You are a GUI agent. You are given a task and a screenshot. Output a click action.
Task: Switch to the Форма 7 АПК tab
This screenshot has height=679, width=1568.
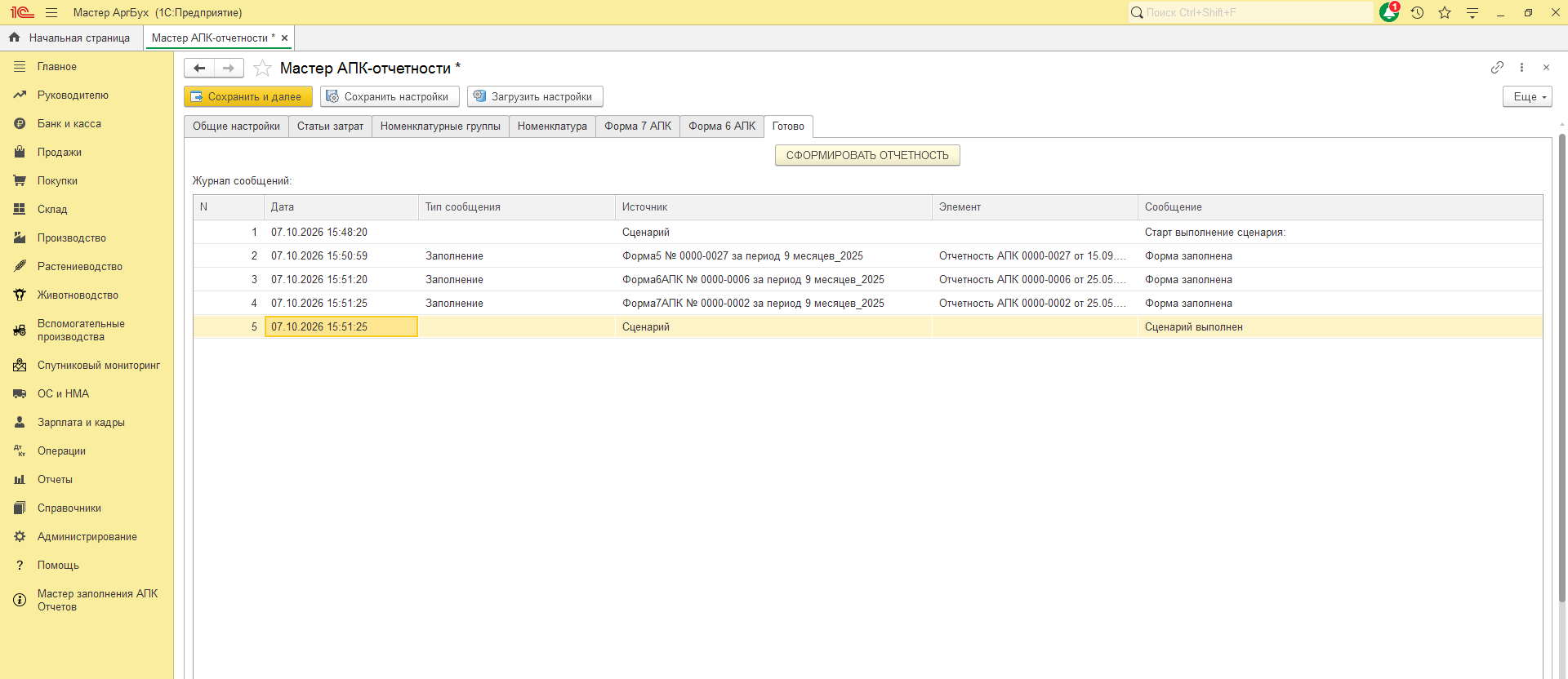[638, 126]
